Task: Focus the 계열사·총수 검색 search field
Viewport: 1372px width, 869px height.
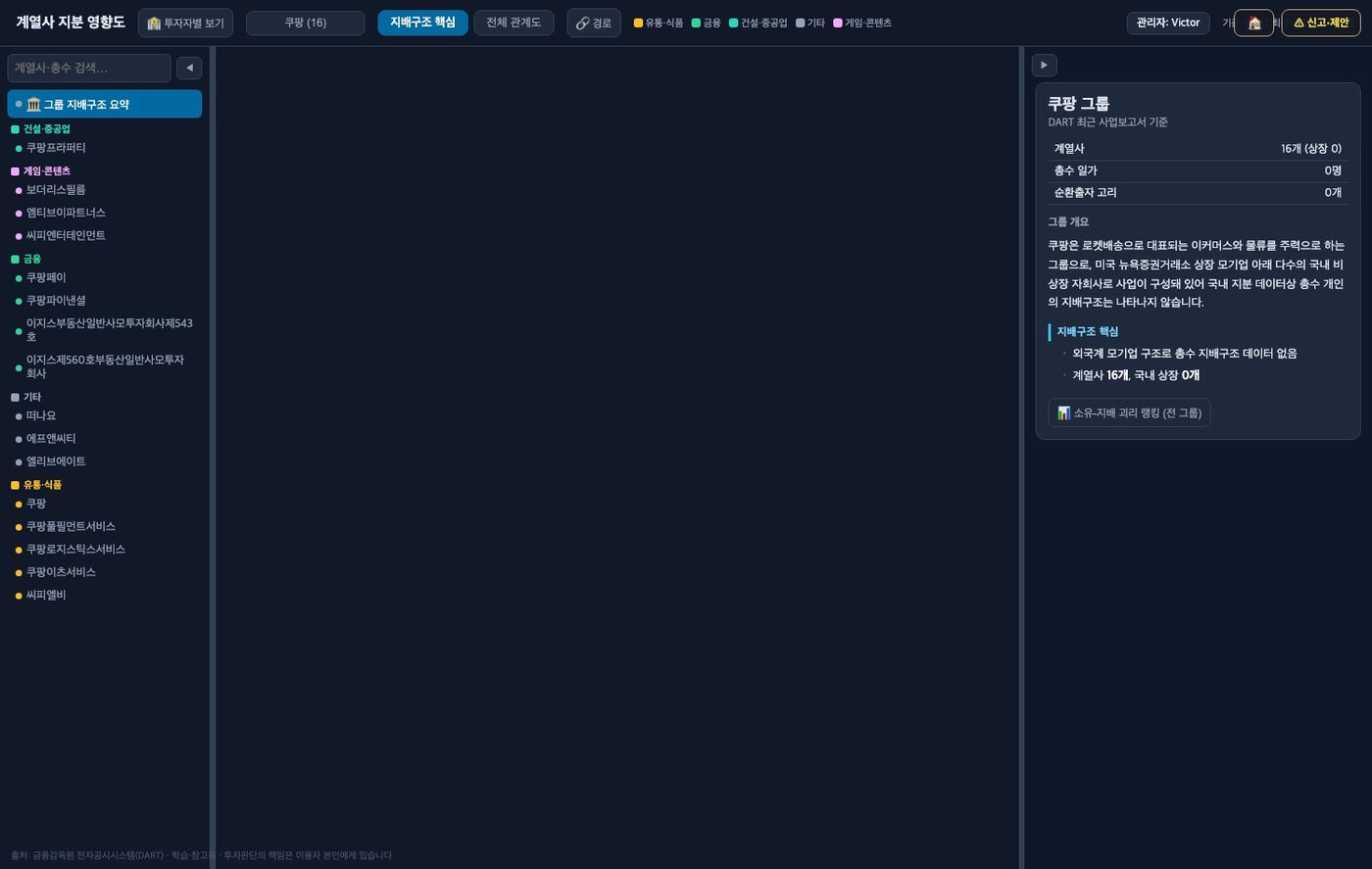Action: 89,68
